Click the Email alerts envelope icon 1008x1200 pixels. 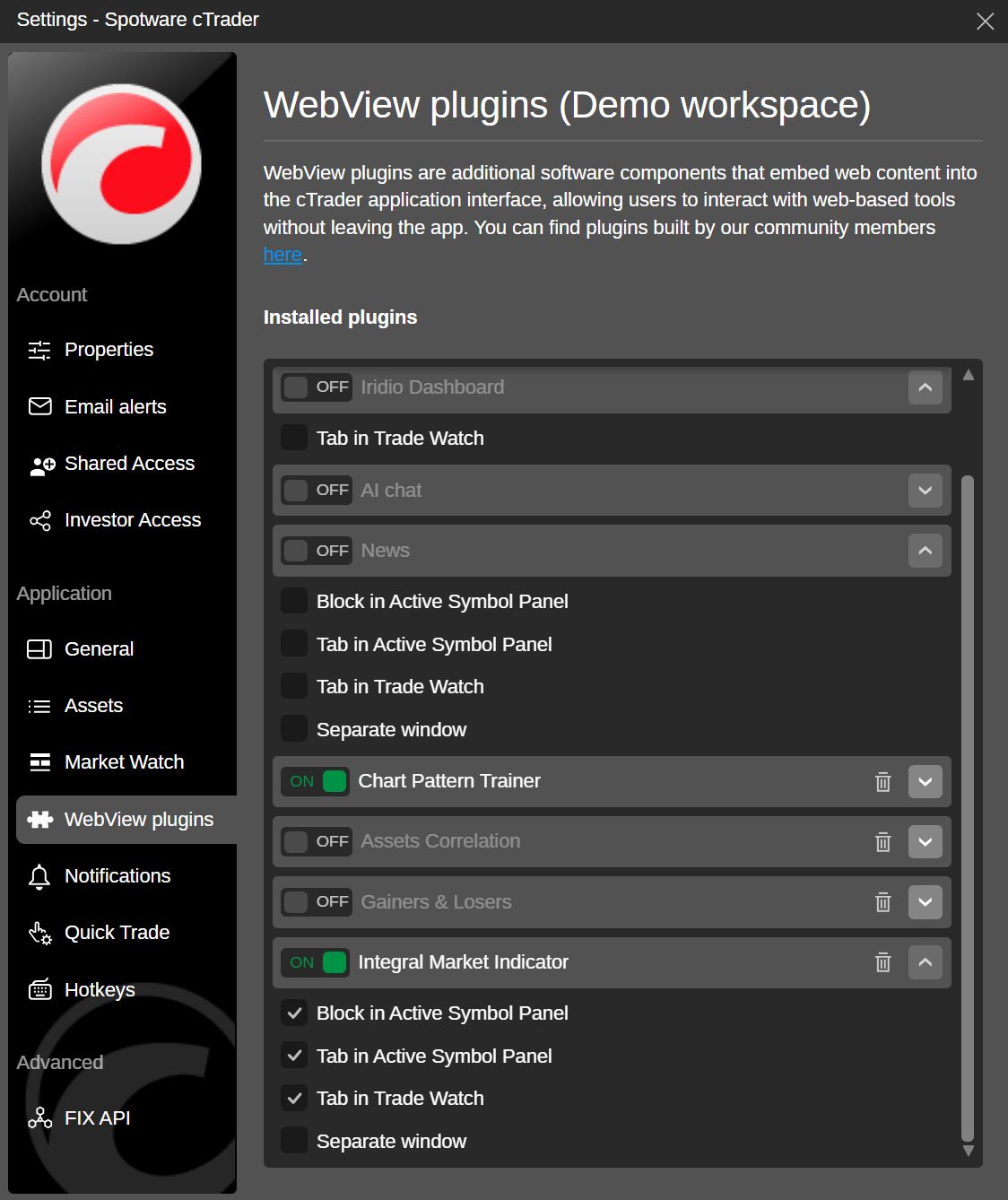(40, 407)
